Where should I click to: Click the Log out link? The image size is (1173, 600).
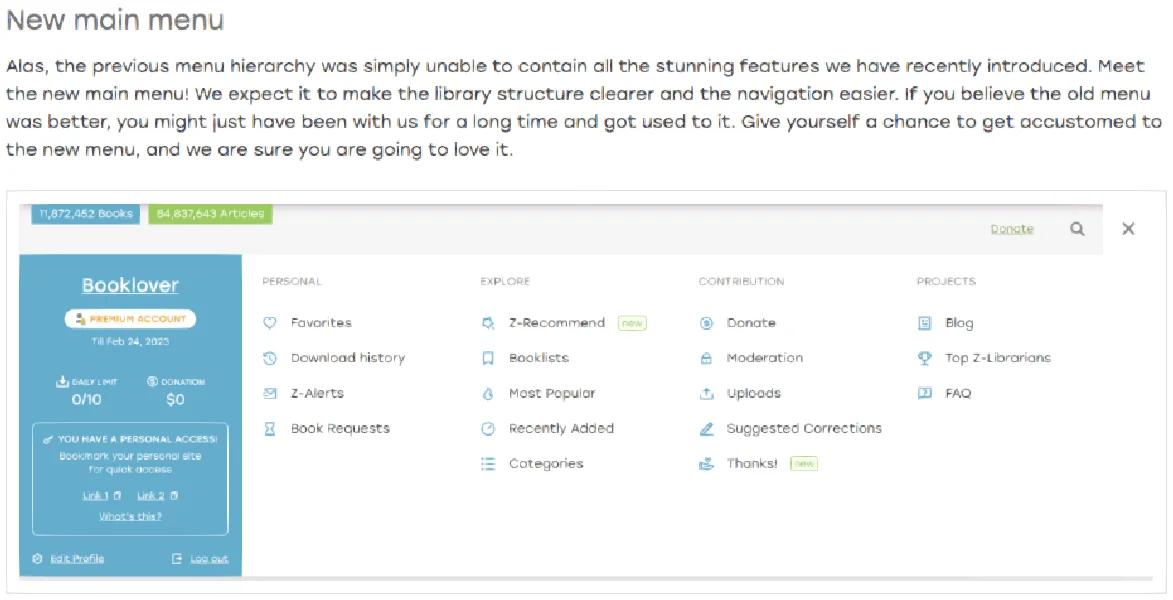[x=209, y=559]
